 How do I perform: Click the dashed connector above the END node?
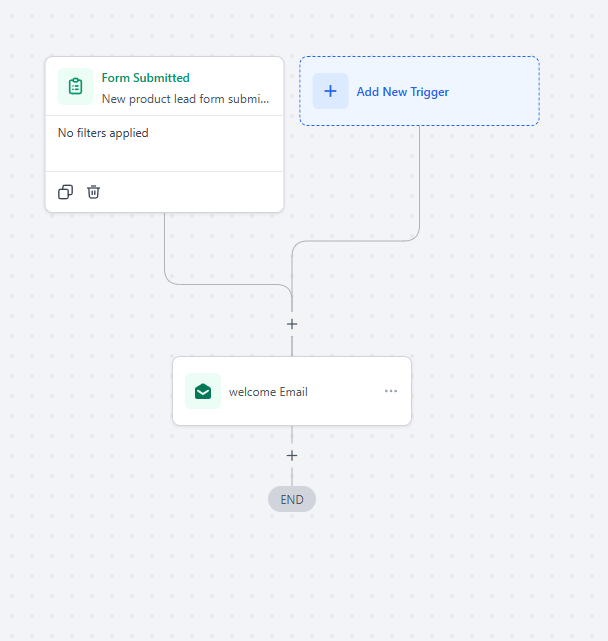click(x=292, y=475)
